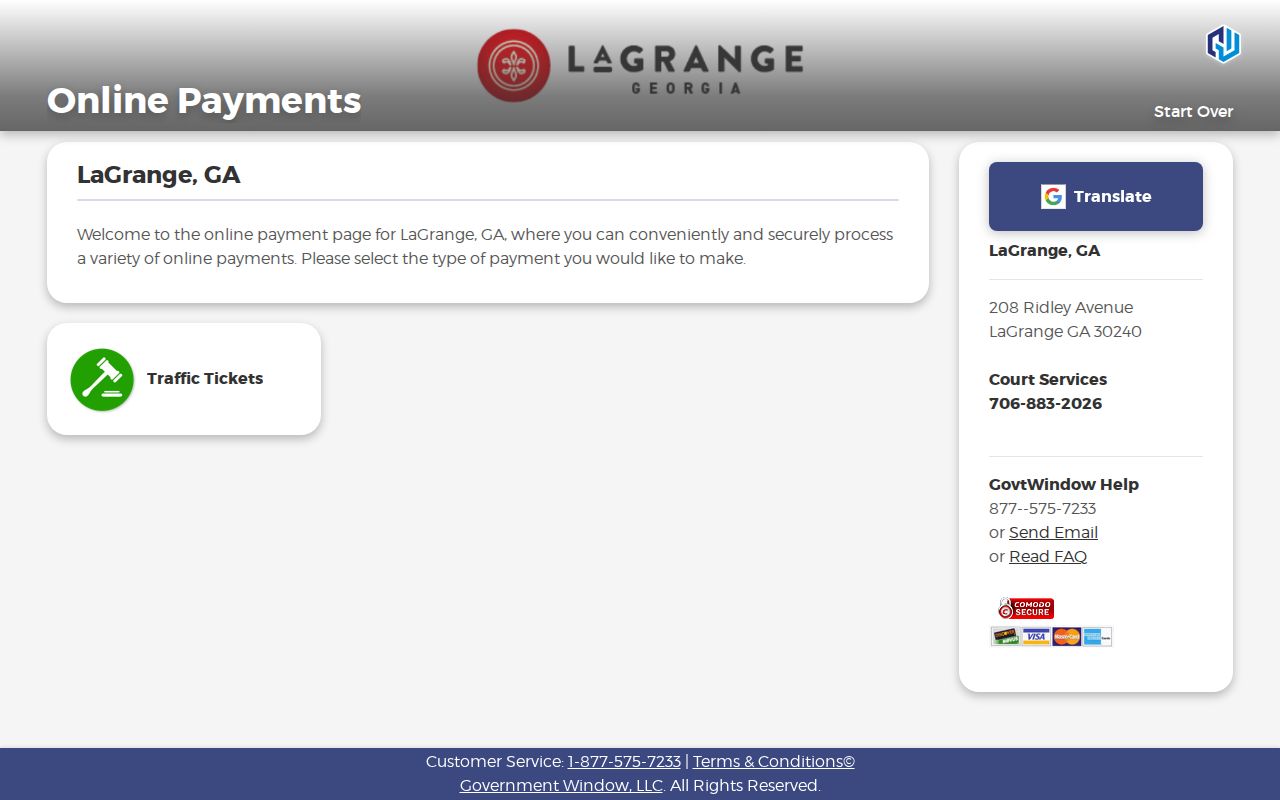The width and height of the screenshot is (1280, 800).
Task: Click the LaGrange GA 30240 address line
Action: 1065,332
